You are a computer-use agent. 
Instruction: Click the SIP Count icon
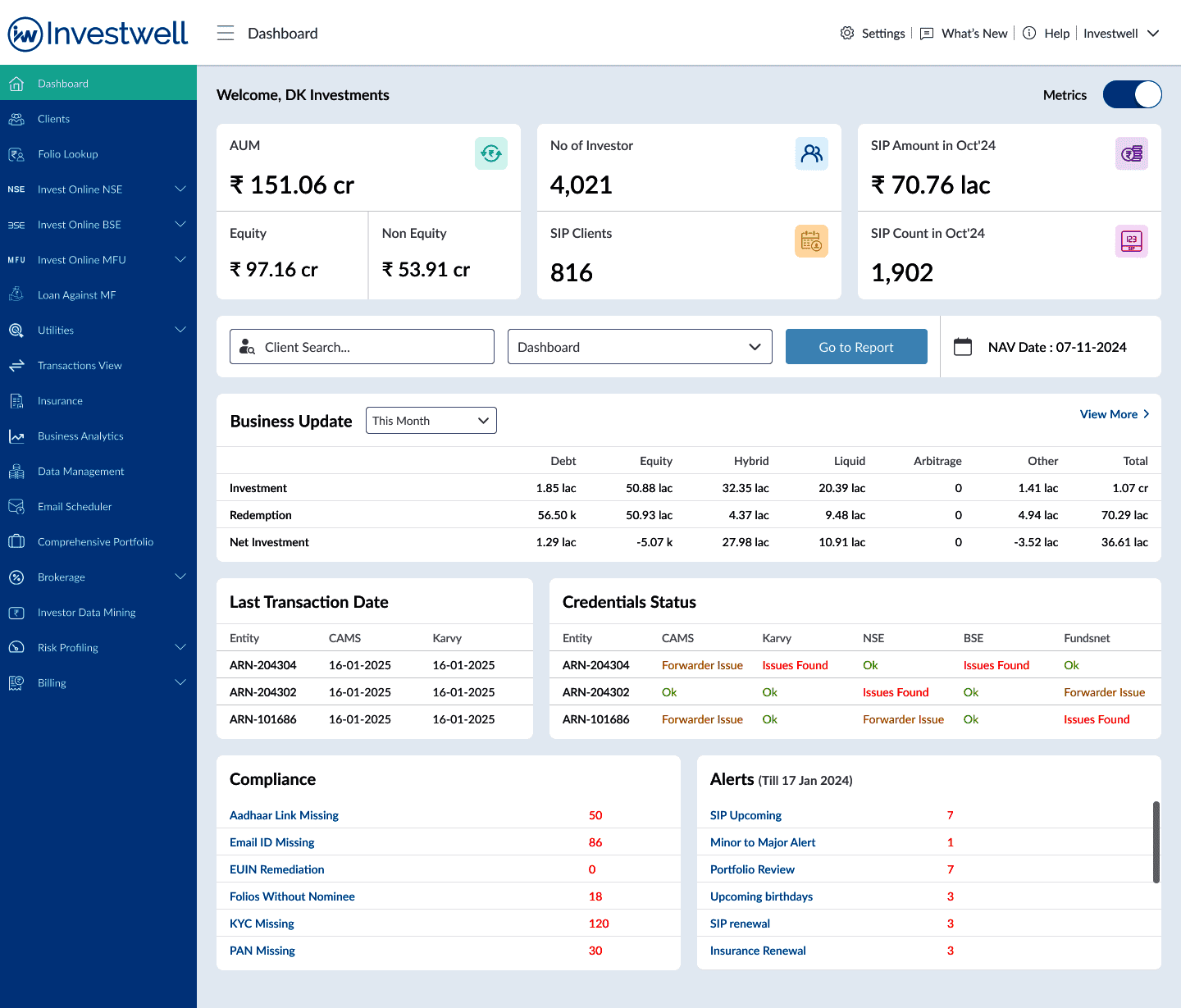point(1131,241)
